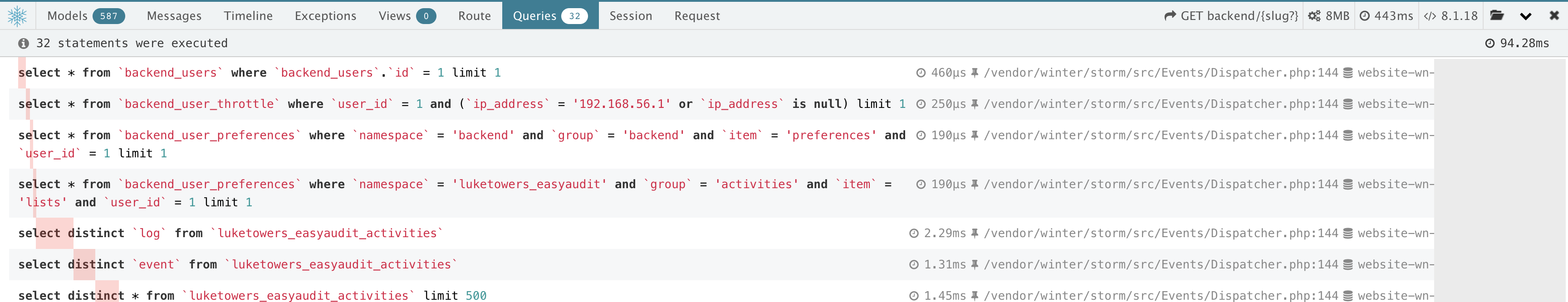Click the Winter snowflake logo icon
Image resolution: width=1568 pixels, height=302 pixels.
(17, 16)
